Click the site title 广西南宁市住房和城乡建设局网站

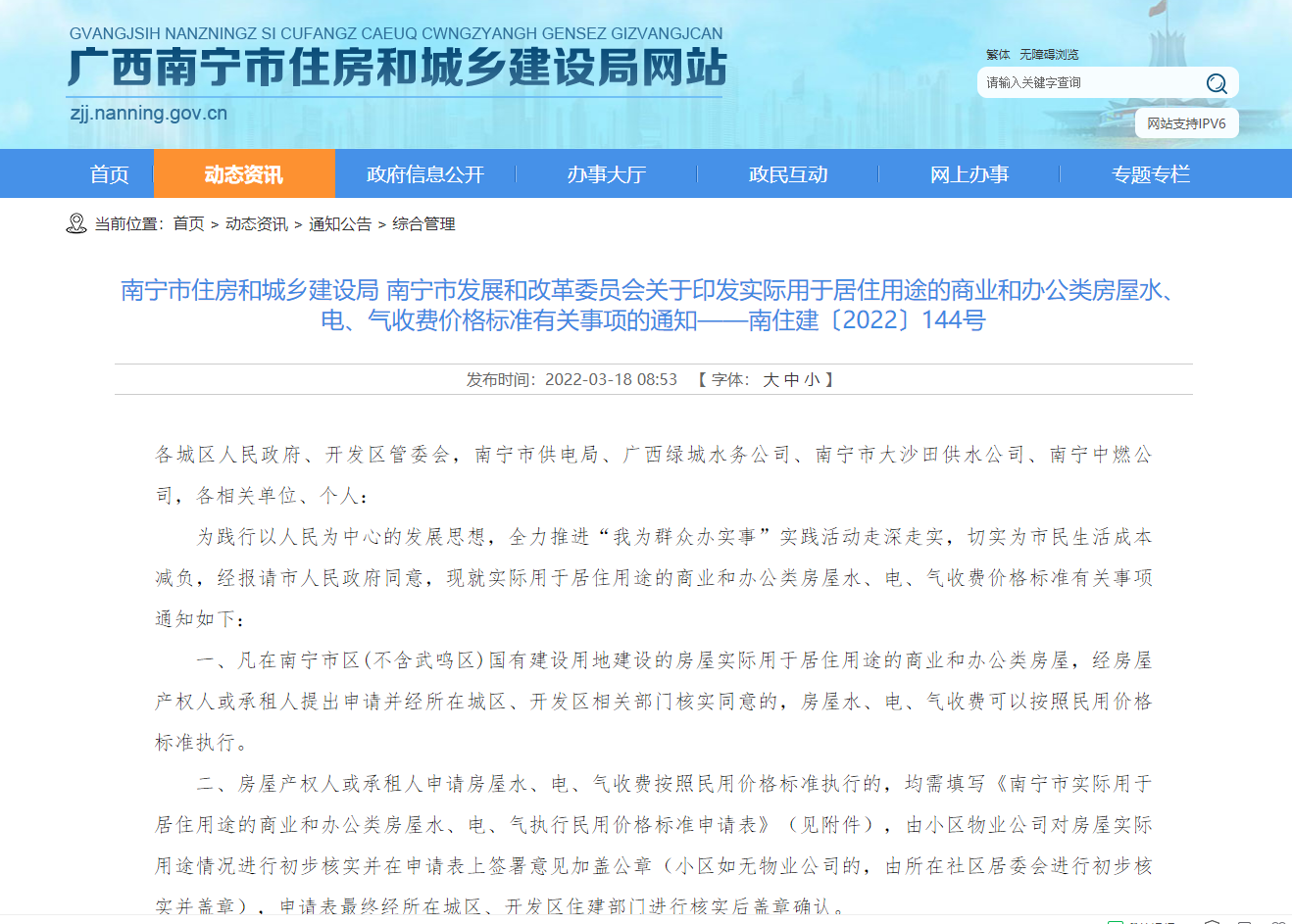[397, 68]
